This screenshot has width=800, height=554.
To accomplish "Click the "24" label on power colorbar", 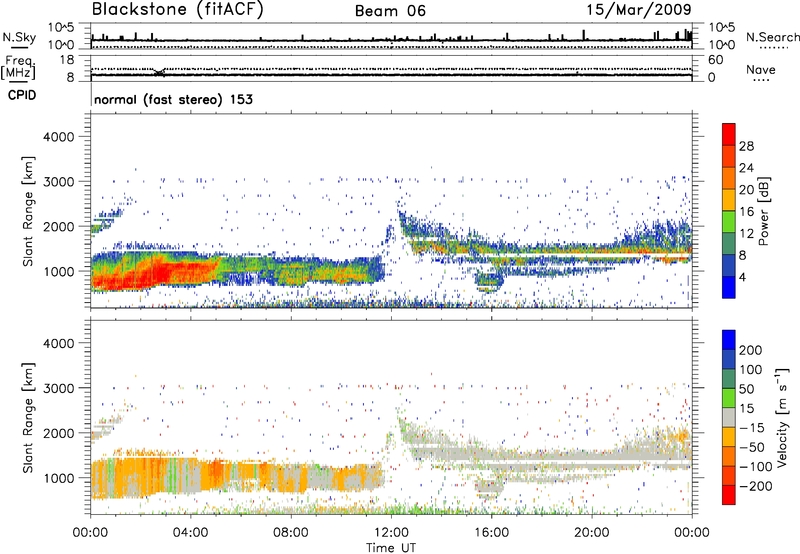I will click(x=746, y=168).
